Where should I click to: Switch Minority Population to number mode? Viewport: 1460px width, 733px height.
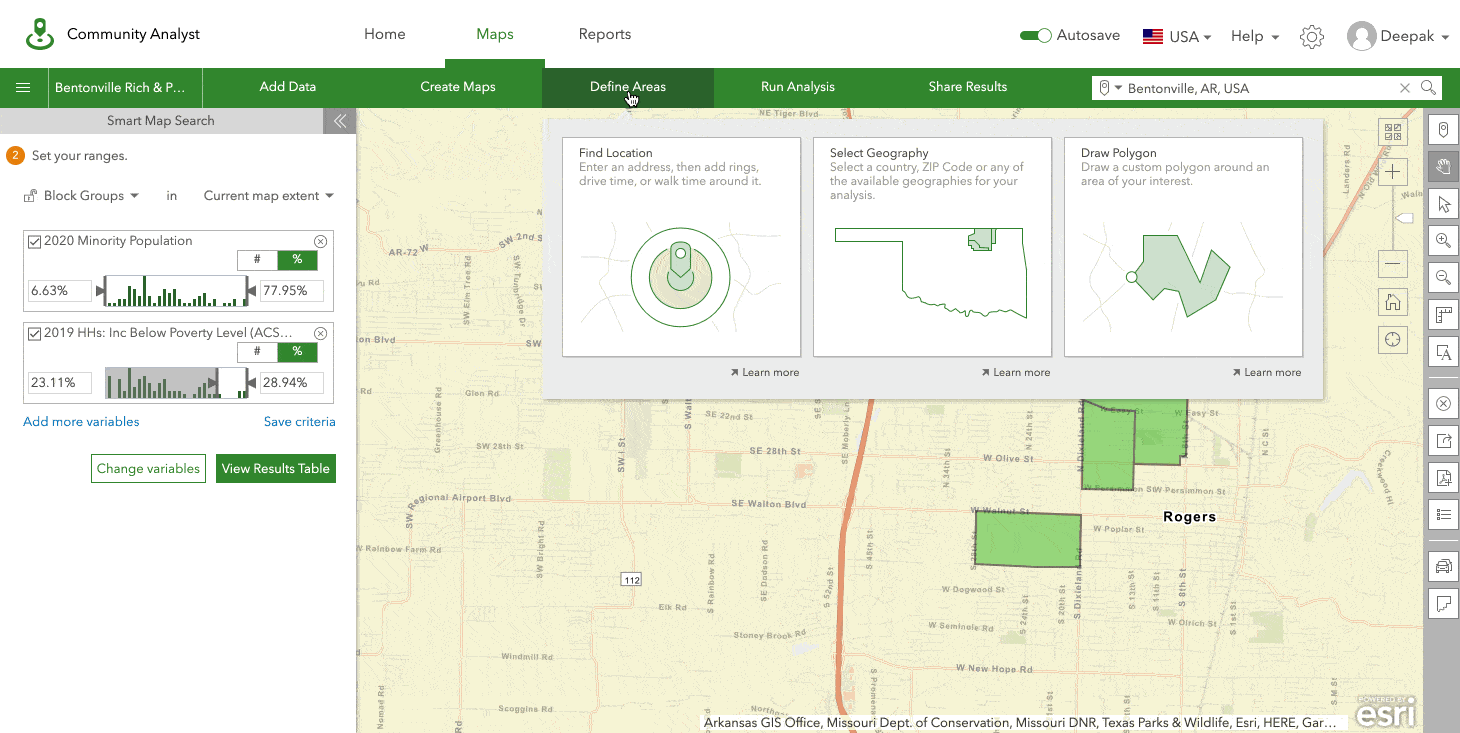[257, 260]
